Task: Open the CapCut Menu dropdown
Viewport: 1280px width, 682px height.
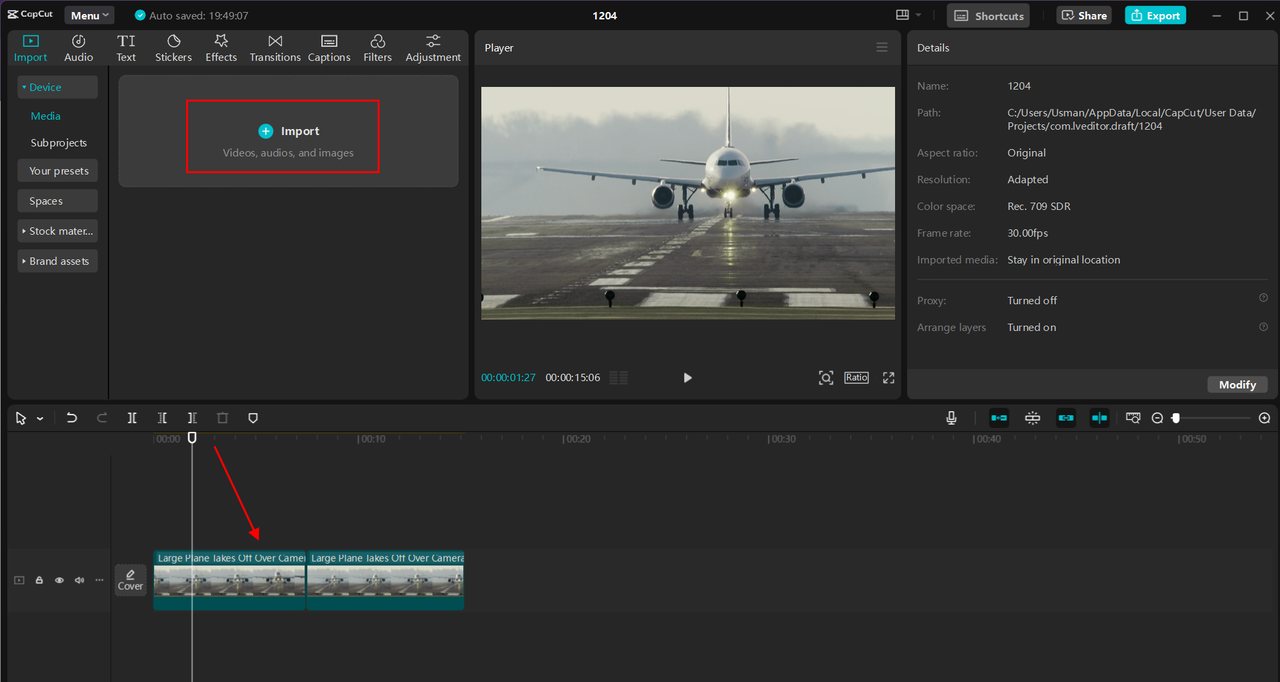Action: click(x=89, y=15)
